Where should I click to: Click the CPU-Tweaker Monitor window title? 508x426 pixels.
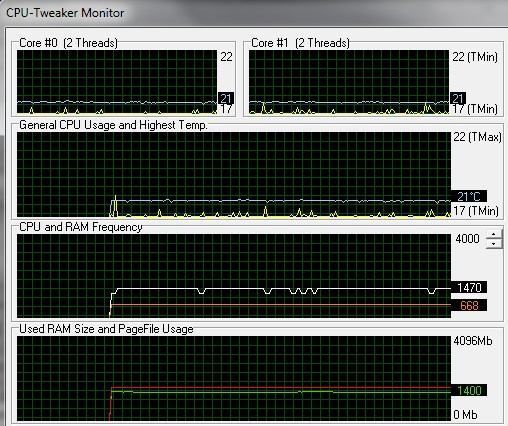(x=65, y=13)
